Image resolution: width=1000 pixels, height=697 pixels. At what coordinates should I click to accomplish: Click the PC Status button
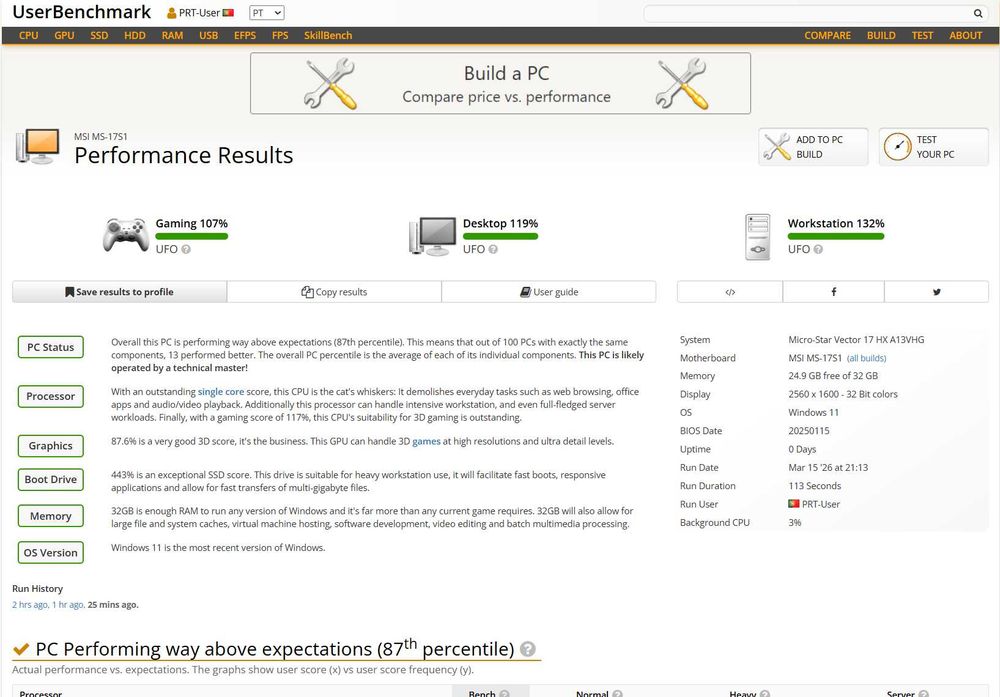(50, 347)
